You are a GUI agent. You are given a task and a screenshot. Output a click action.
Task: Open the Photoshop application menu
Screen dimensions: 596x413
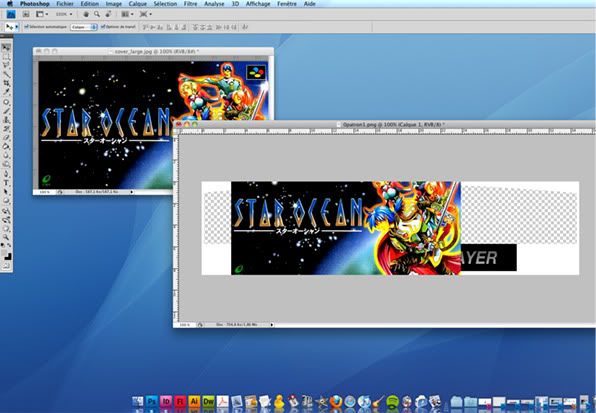(35, 4)
